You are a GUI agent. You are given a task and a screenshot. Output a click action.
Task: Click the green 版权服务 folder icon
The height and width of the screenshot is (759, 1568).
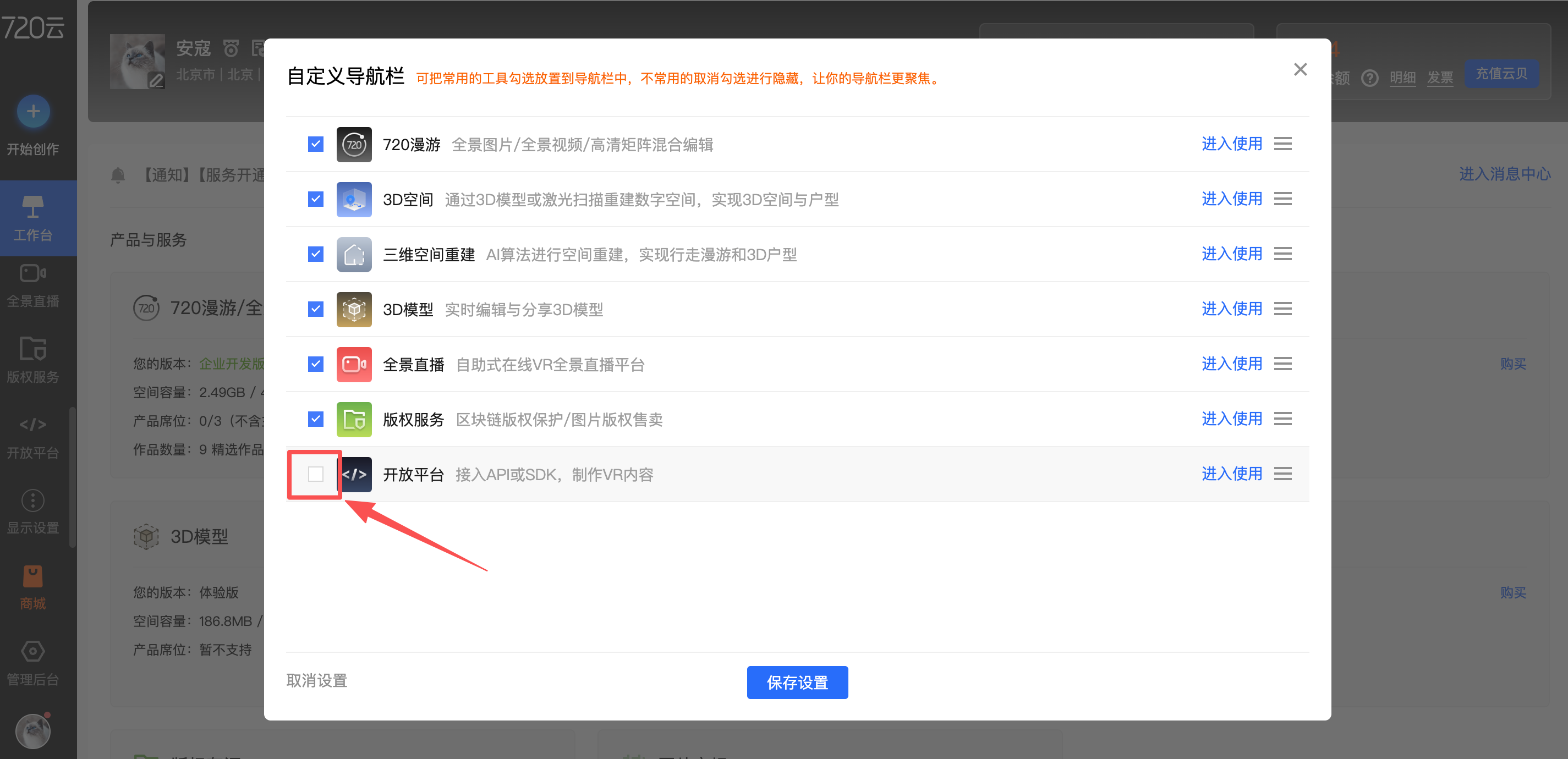[354, 419]
